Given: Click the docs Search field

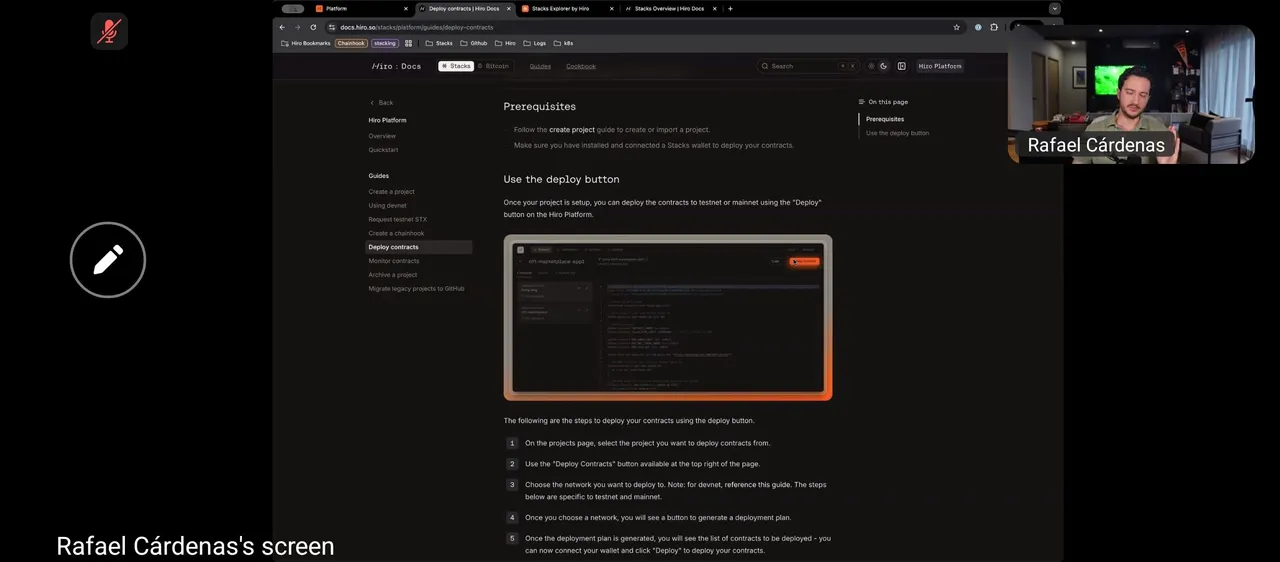Looking at the screenshot, I should (x=808, y=66).
